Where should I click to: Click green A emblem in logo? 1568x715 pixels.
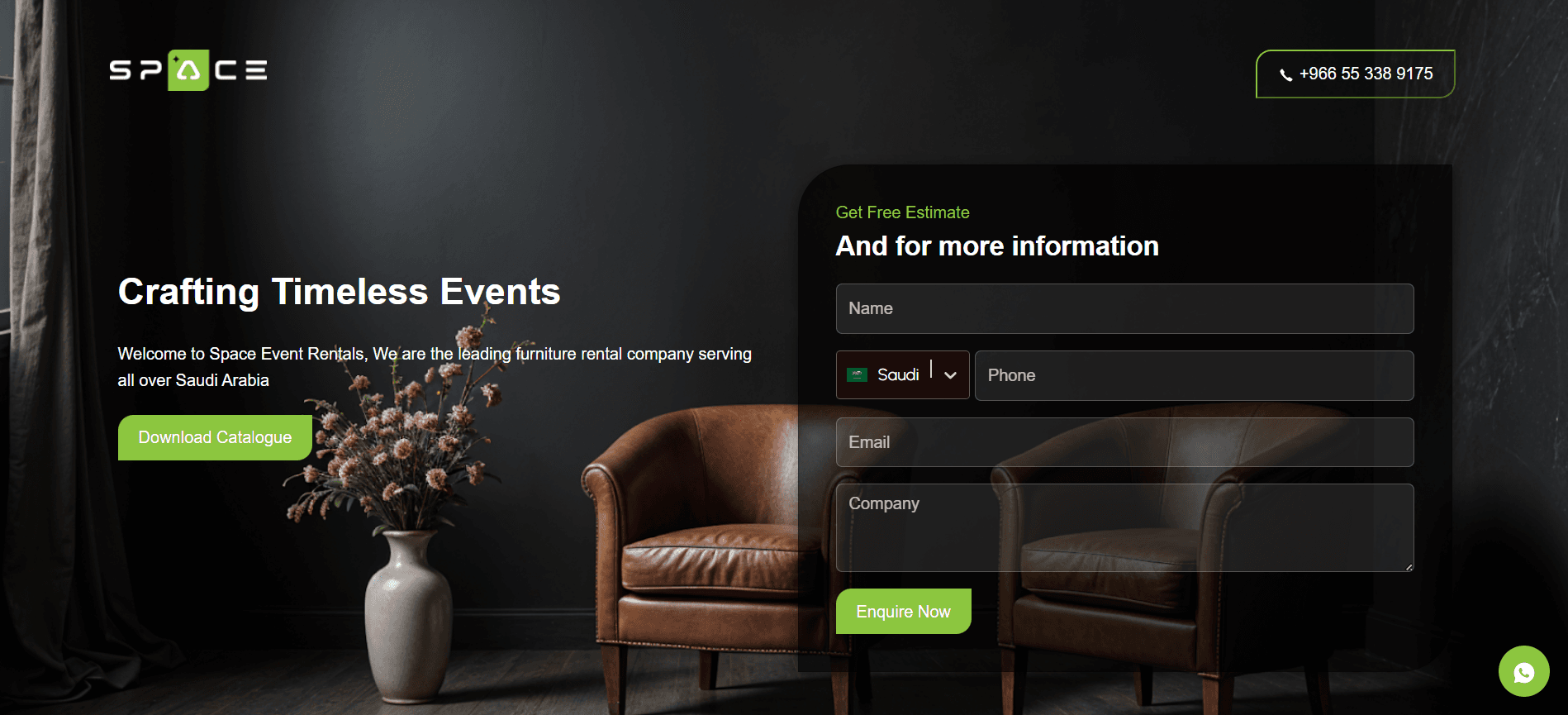pyautogui.click(x=188, y=70)
